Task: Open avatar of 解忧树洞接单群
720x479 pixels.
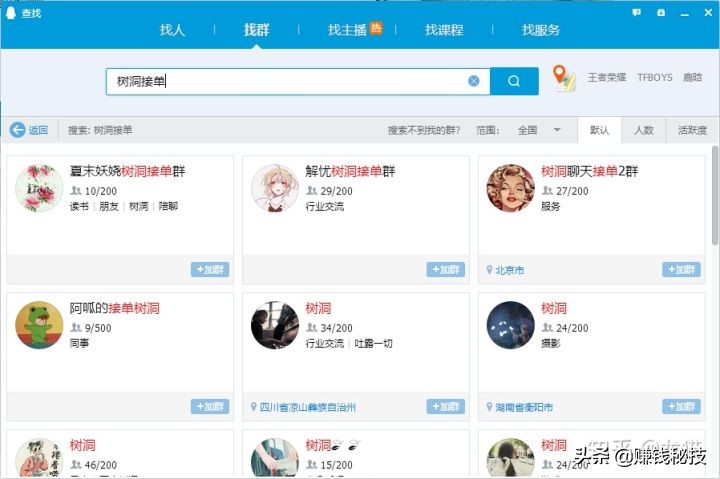Action: 275,188
